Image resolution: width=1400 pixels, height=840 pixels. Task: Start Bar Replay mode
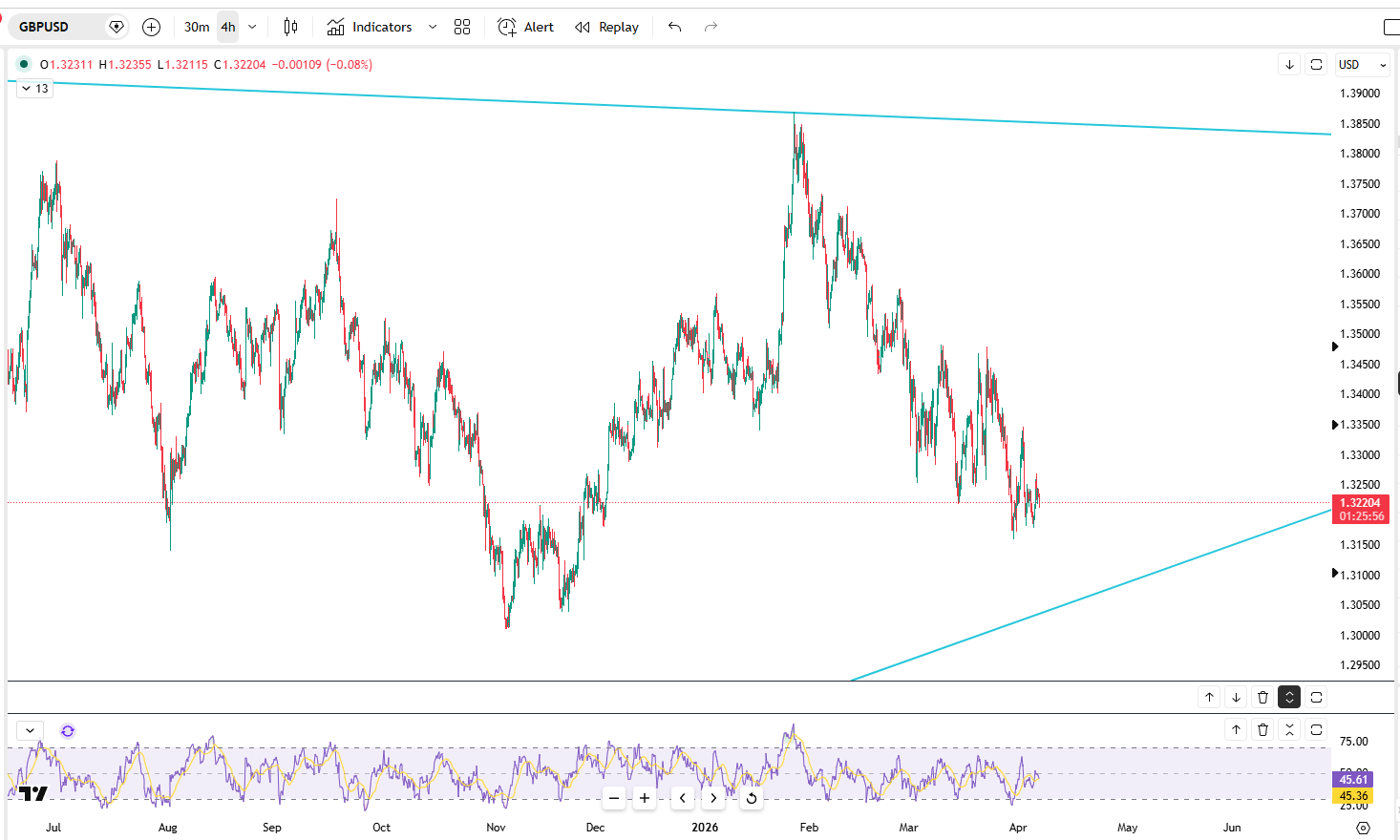[607, 27]
